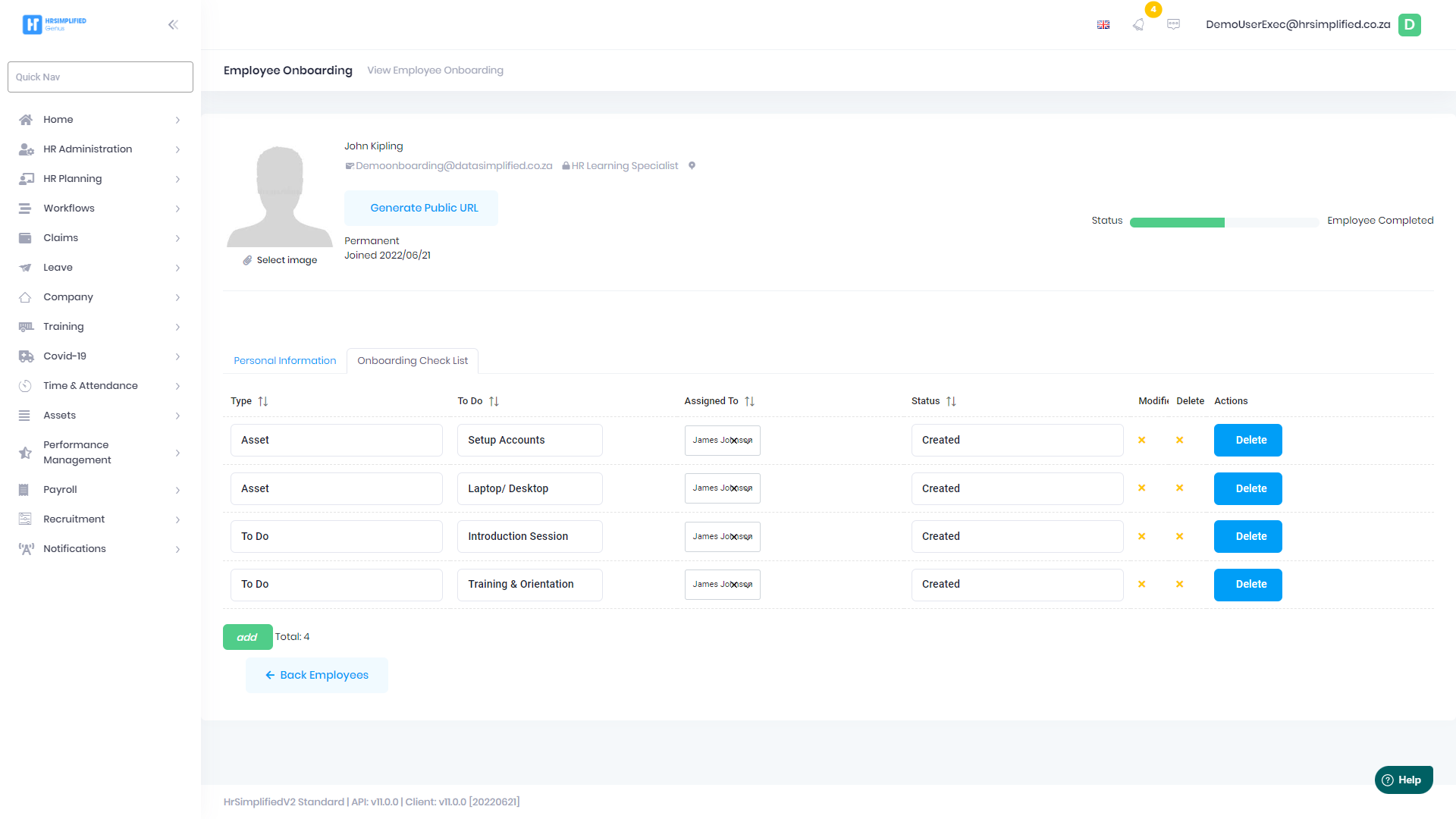Toggle the Delete X mark for the Laptop/ Desktop row
Image resolution: width=1456 pixels, height=819 pixels.
[1179, 488]
